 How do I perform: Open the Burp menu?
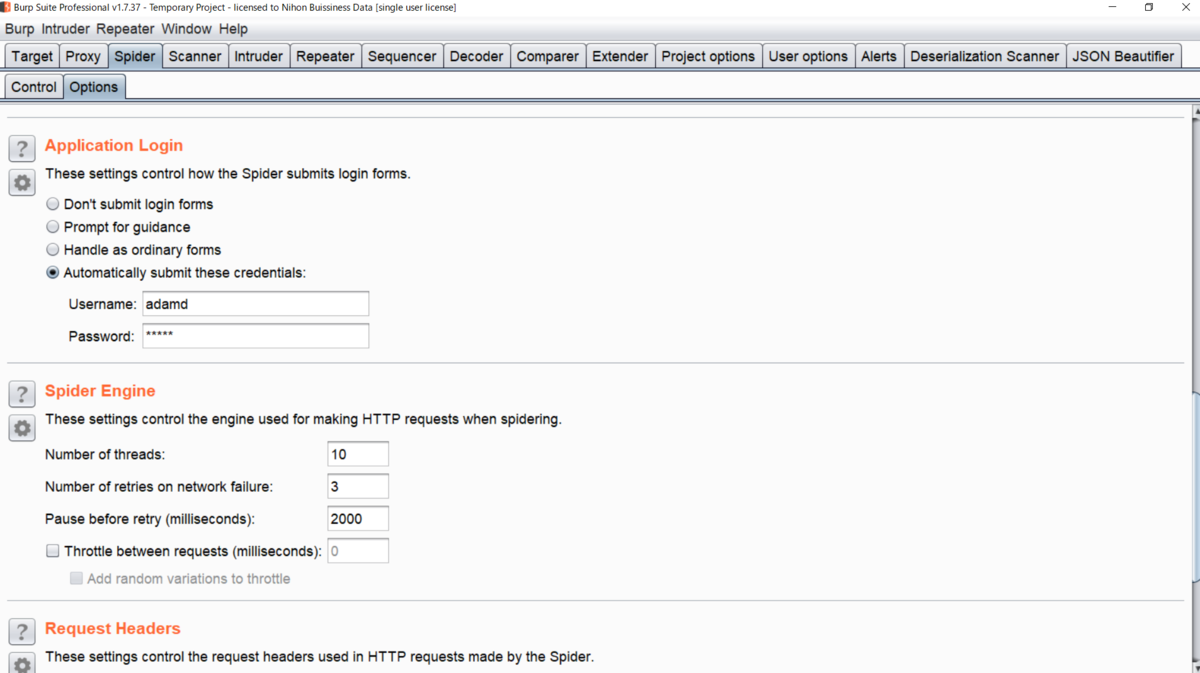[19, 29]
